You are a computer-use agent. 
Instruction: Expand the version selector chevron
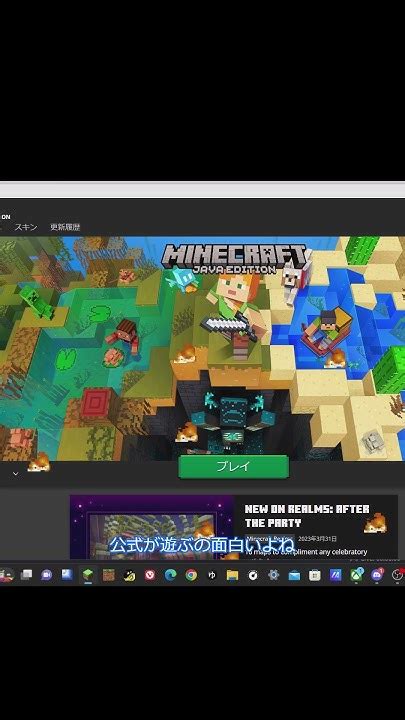16,473
